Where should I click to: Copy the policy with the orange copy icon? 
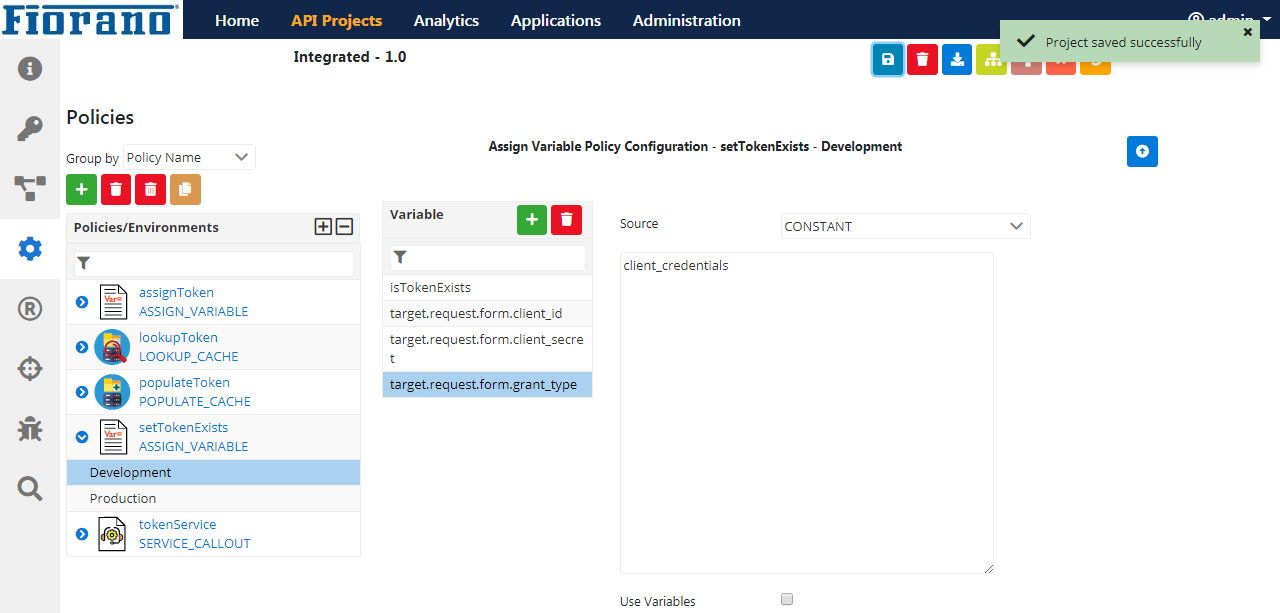pyautogui.click(x=185, y=189)
